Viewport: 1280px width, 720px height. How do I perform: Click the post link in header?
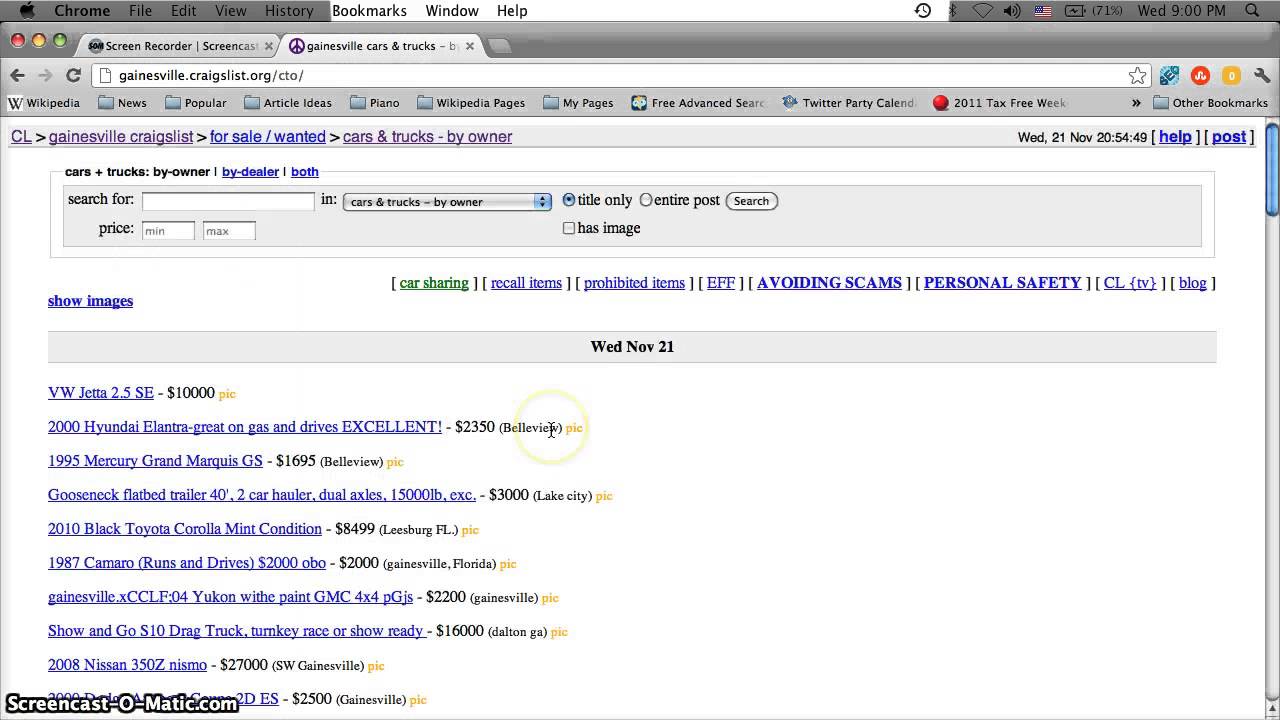1229,137
